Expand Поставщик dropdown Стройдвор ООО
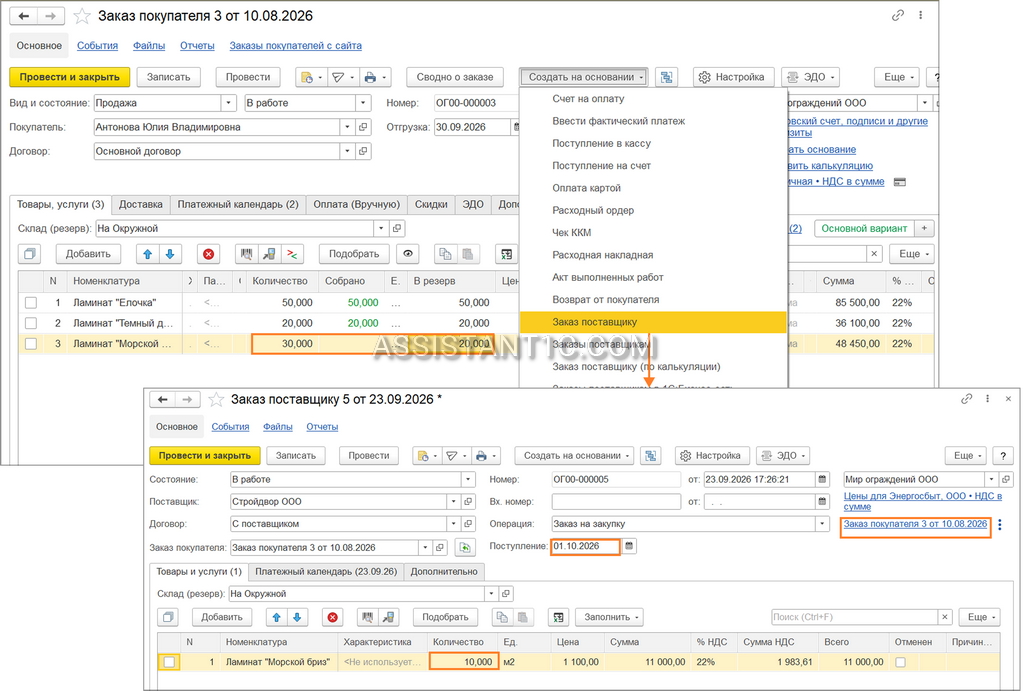 453,502
